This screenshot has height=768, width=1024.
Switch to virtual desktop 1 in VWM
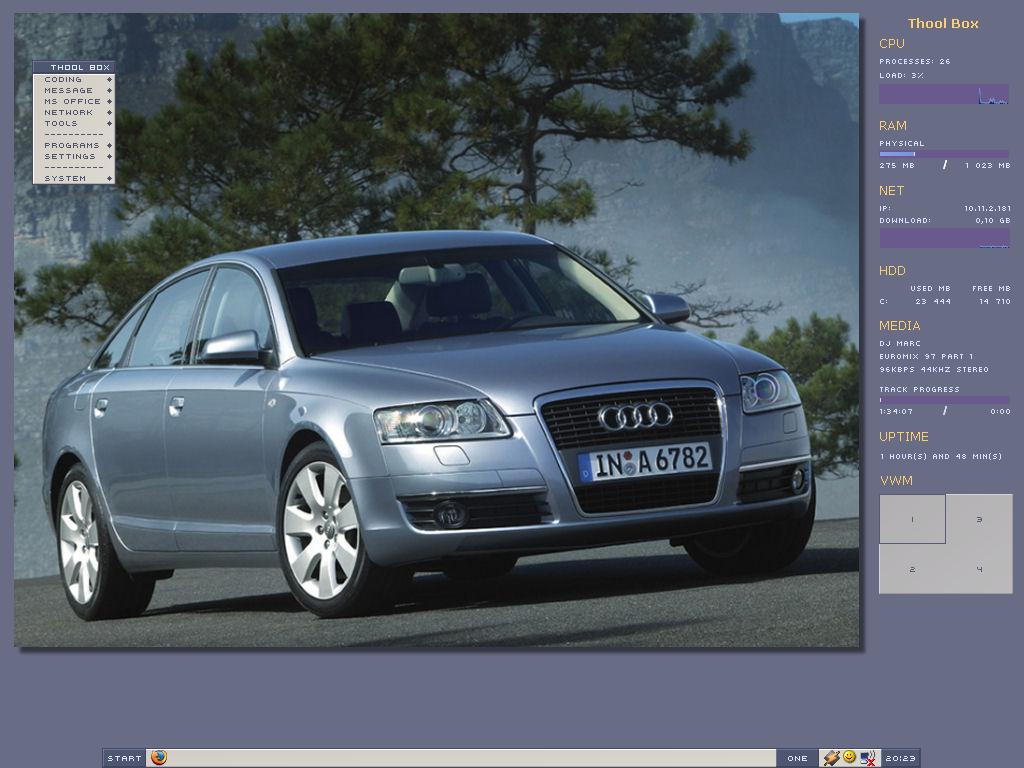pos(912,519)
